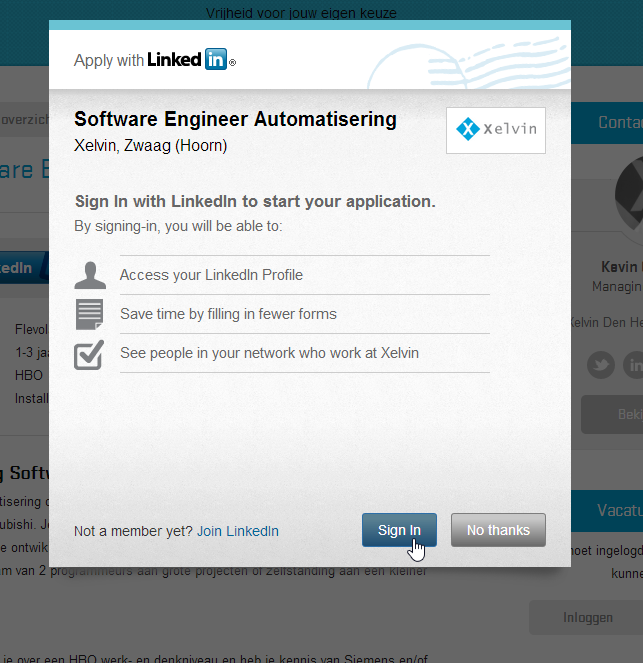Click the Inloggen button behind the dialog

coord(587,618)
